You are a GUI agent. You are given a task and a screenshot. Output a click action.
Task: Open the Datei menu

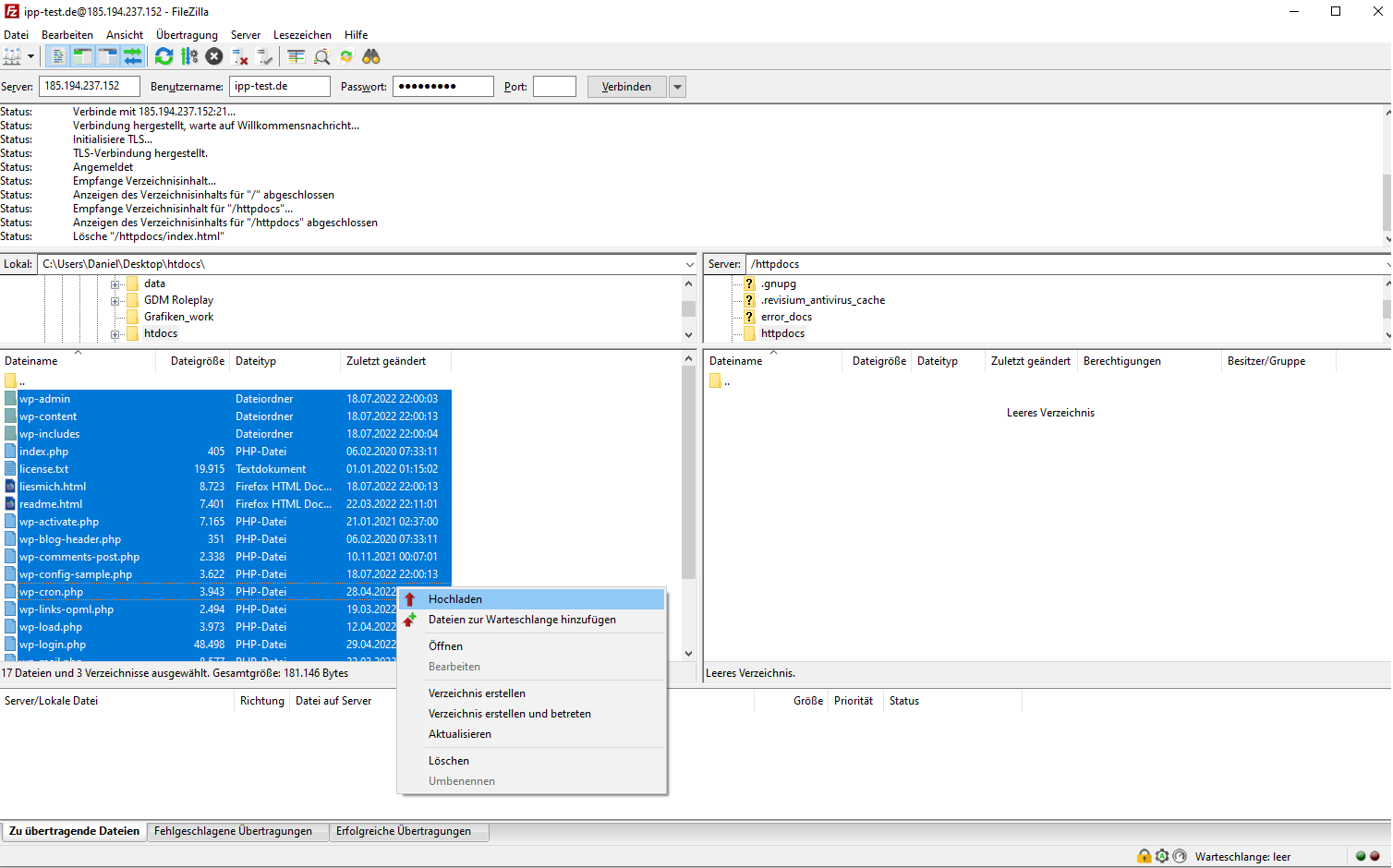[x=16, y=35]
